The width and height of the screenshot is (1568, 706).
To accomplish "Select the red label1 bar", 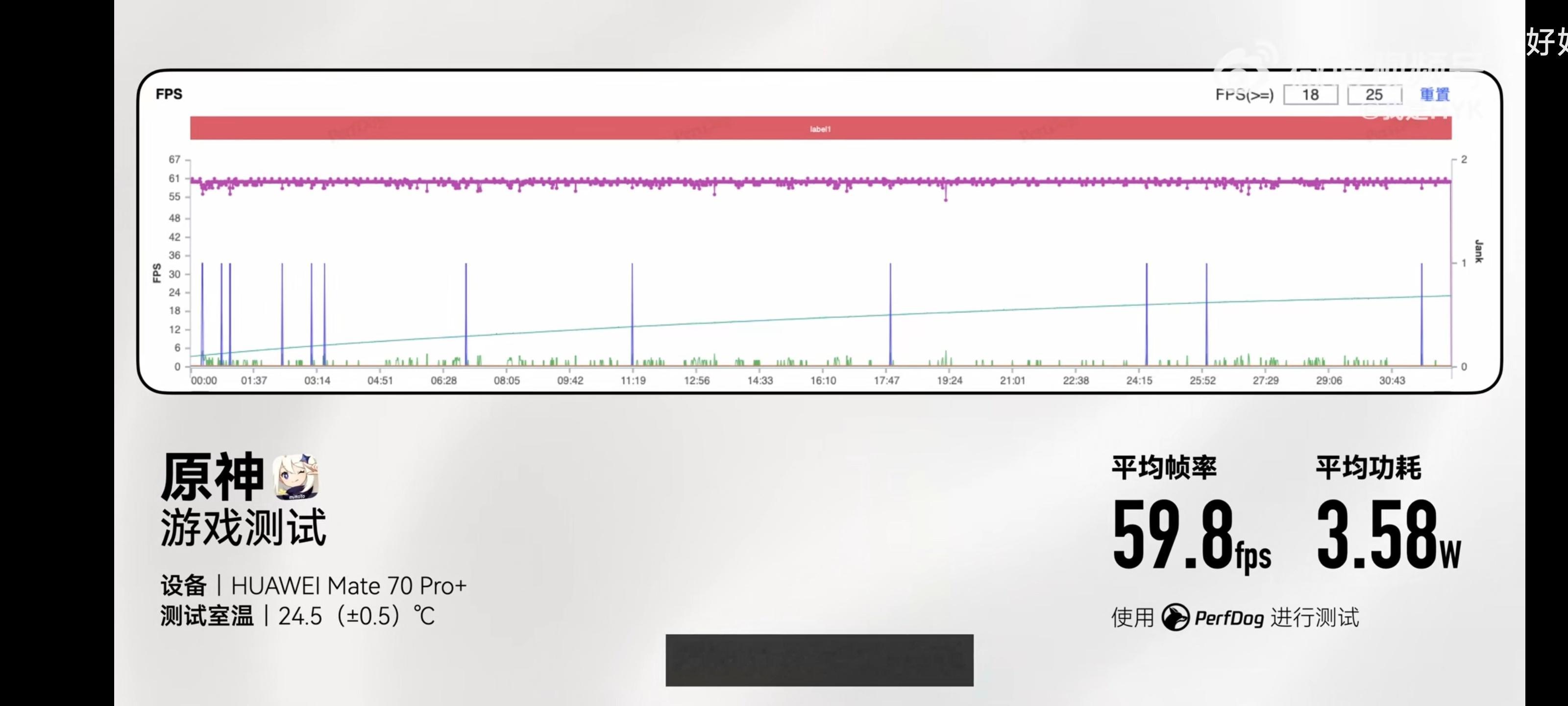I will point(821,128).
